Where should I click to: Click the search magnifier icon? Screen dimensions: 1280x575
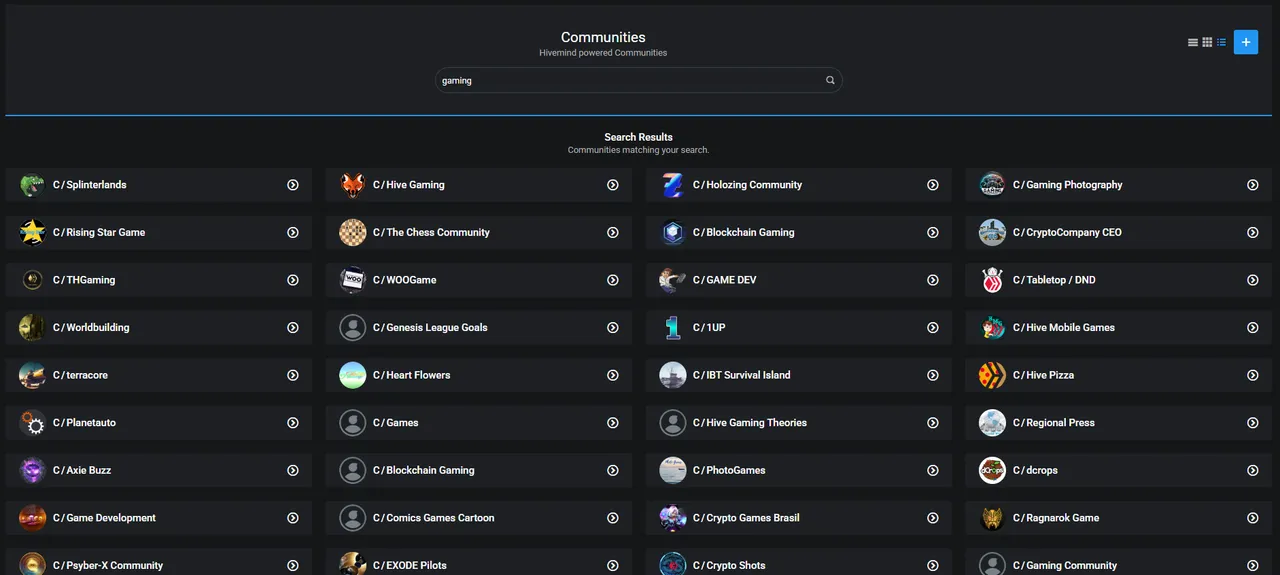tap(830, 80)
